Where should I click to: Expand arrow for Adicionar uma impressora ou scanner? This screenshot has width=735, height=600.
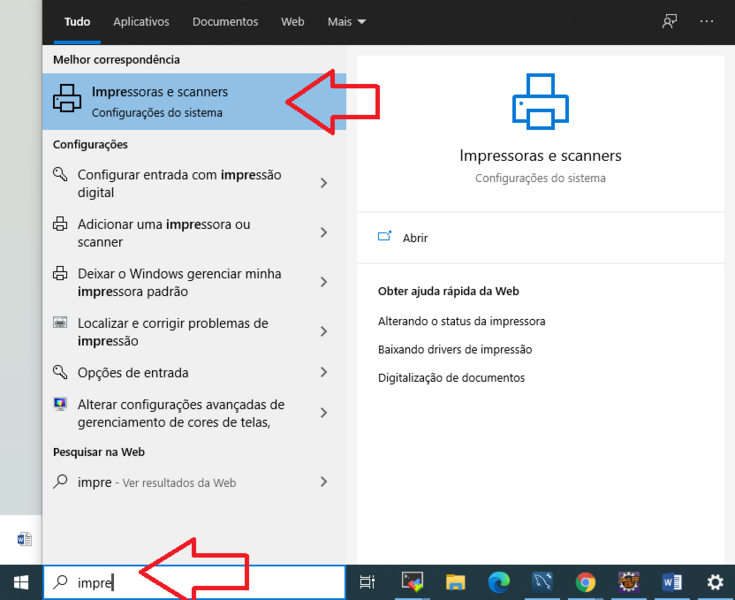(x=323, y=232)
